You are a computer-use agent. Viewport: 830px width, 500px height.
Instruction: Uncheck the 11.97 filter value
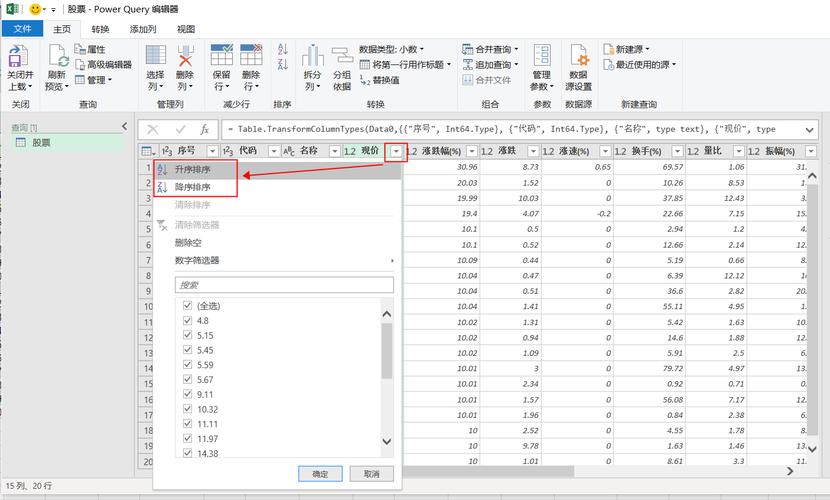(187, 439)
